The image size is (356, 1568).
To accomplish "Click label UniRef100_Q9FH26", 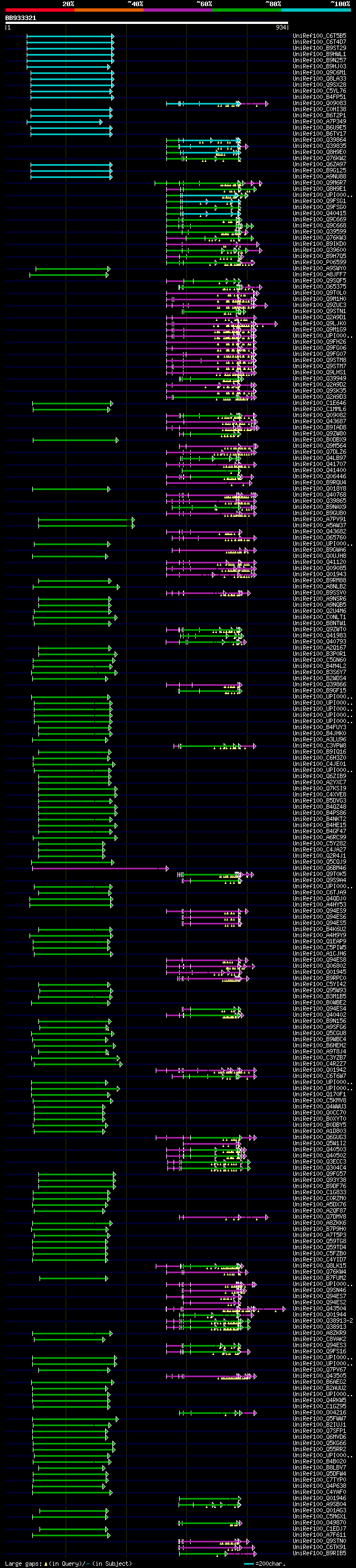I will pyautogui.click(x=319, y=342).
